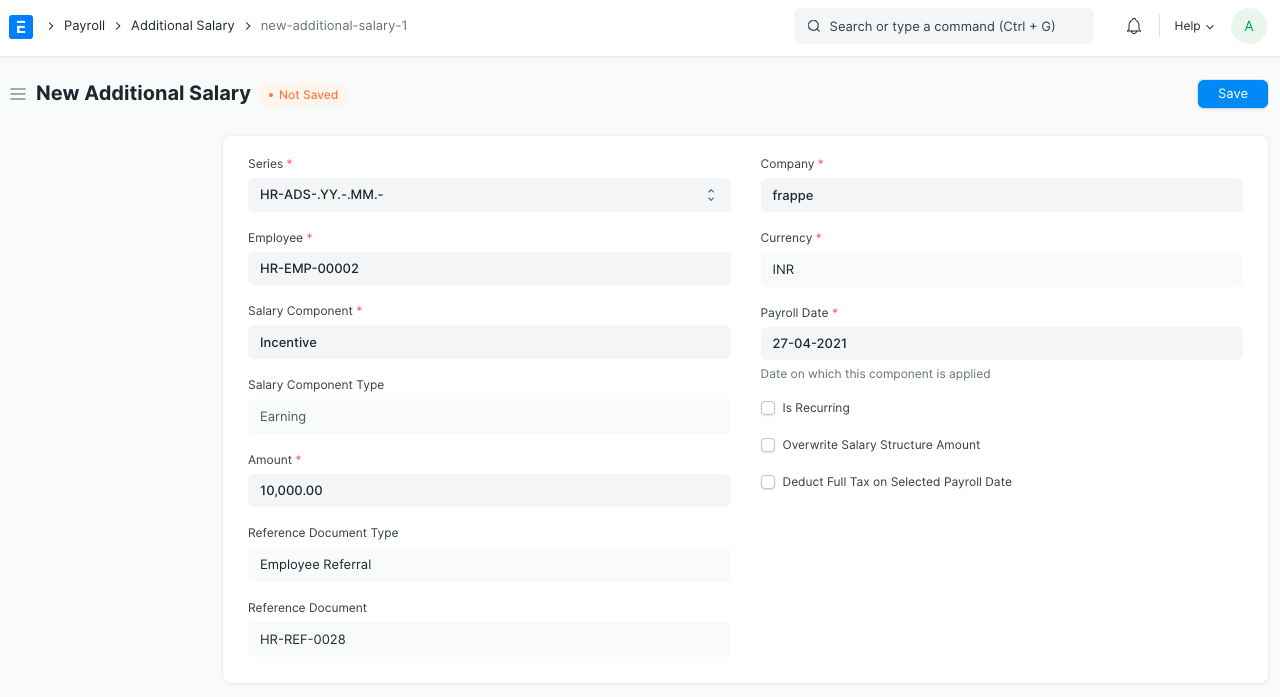
Task: Open the sidebar with the hamburger icon
Action: pyautogui.click(x=18, y=93)
